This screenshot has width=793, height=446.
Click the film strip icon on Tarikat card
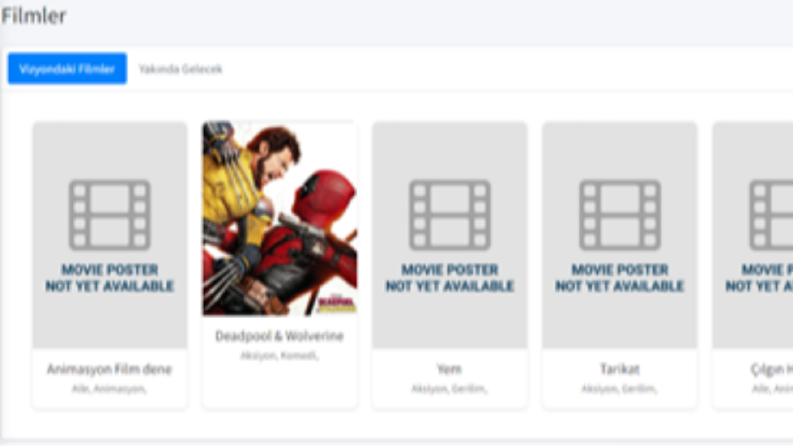[x=620, y=215]
